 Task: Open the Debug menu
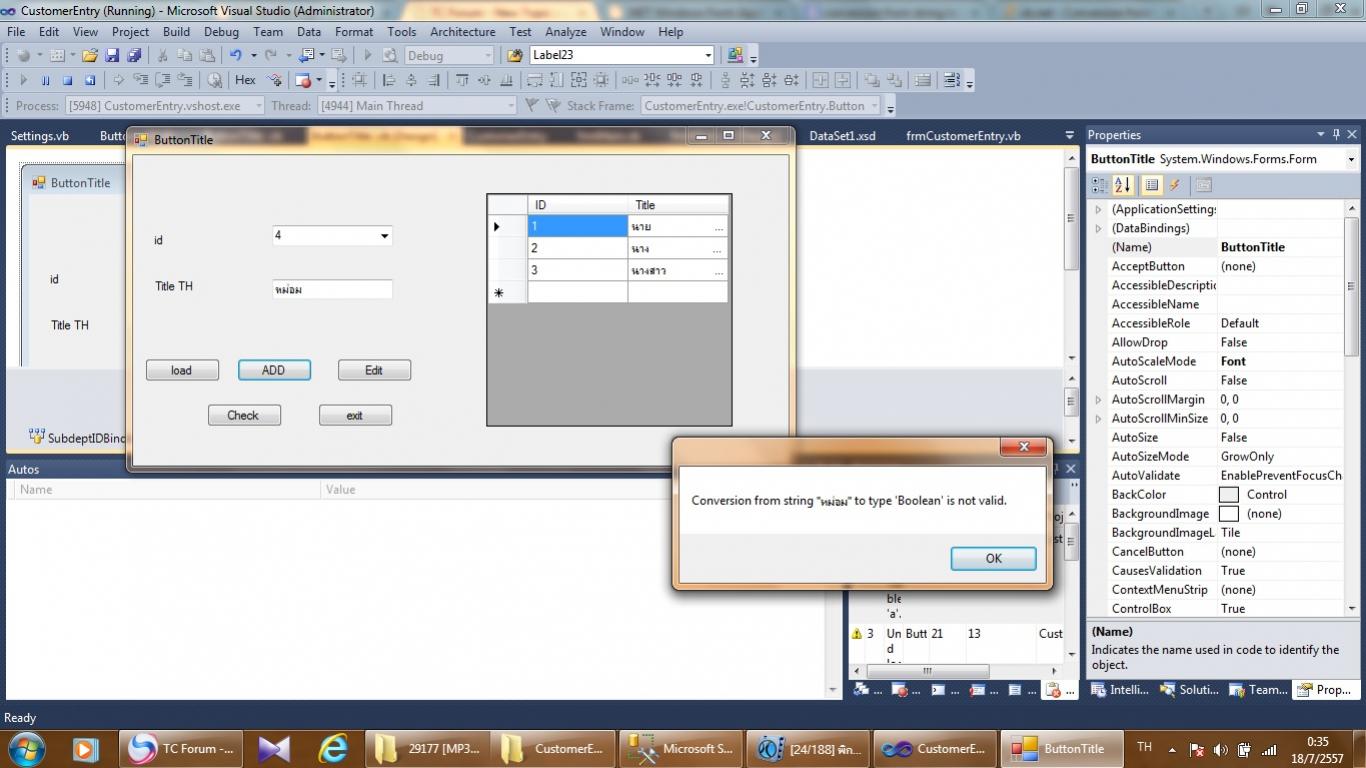[x=221, y=32]
